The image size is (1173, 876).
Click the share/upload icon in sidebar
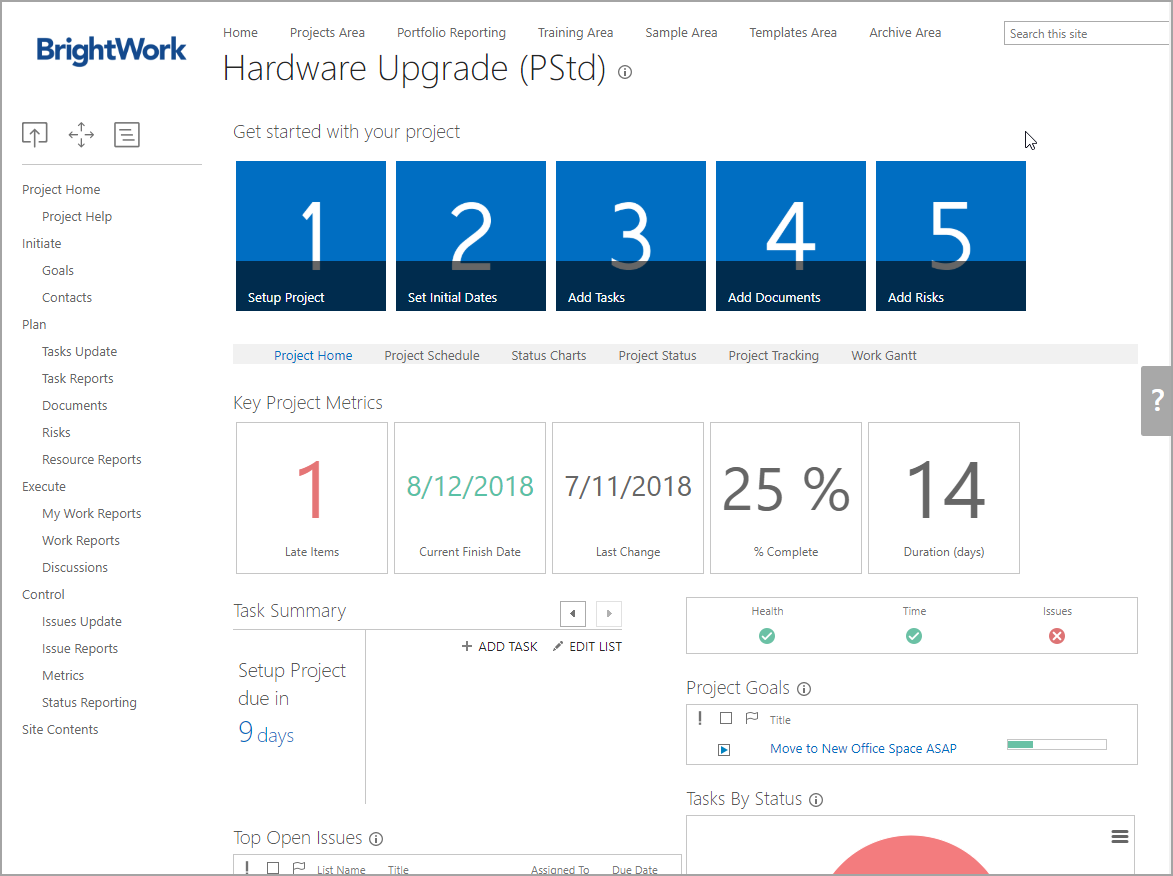point(34,135)
